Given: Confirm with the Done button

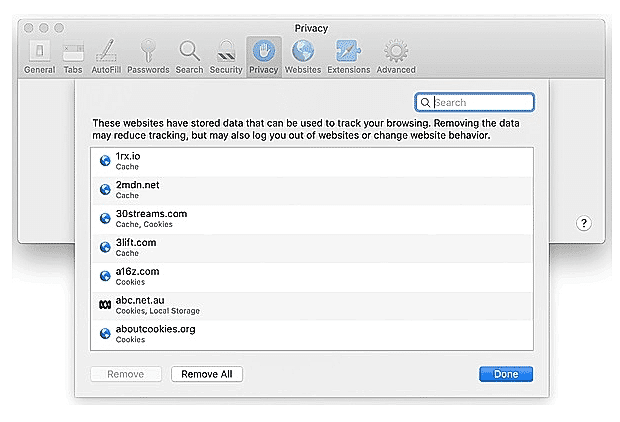Looking at the screenshot, I should point(505,374).
